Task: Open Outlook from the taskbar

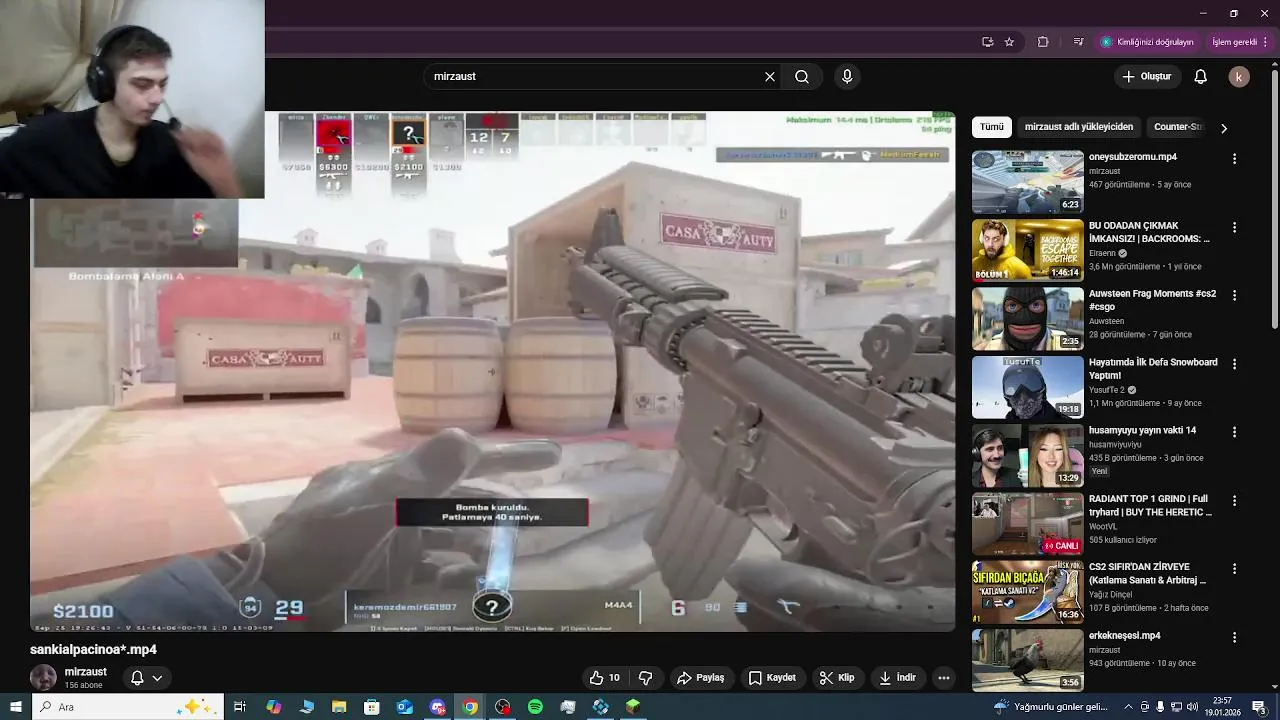Action: pyautogui.click(x=404, y=707)
